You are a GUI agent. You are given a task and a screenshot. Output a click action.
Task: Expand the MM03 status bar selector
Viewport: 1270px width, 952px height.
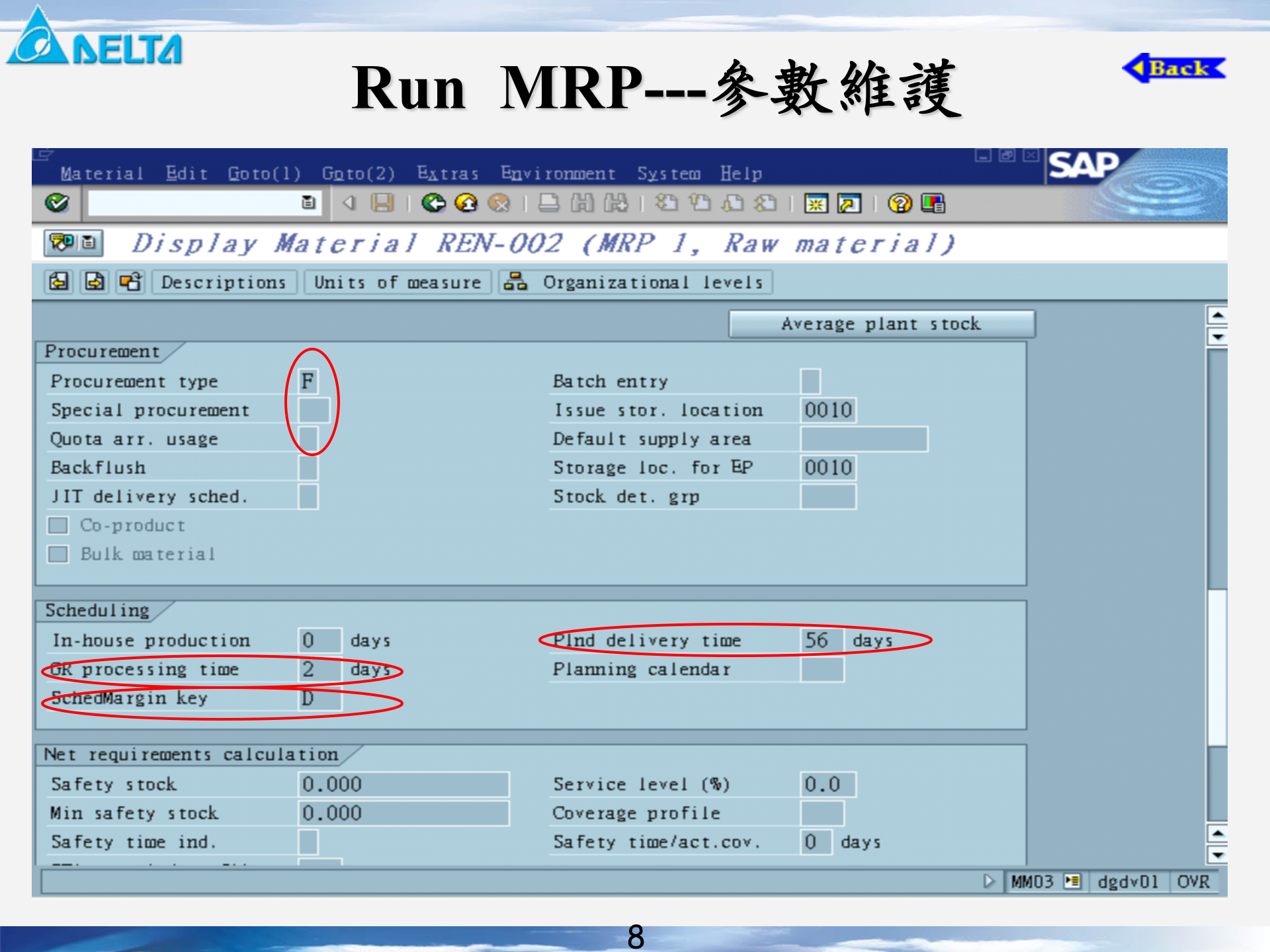click(1074, 882)
